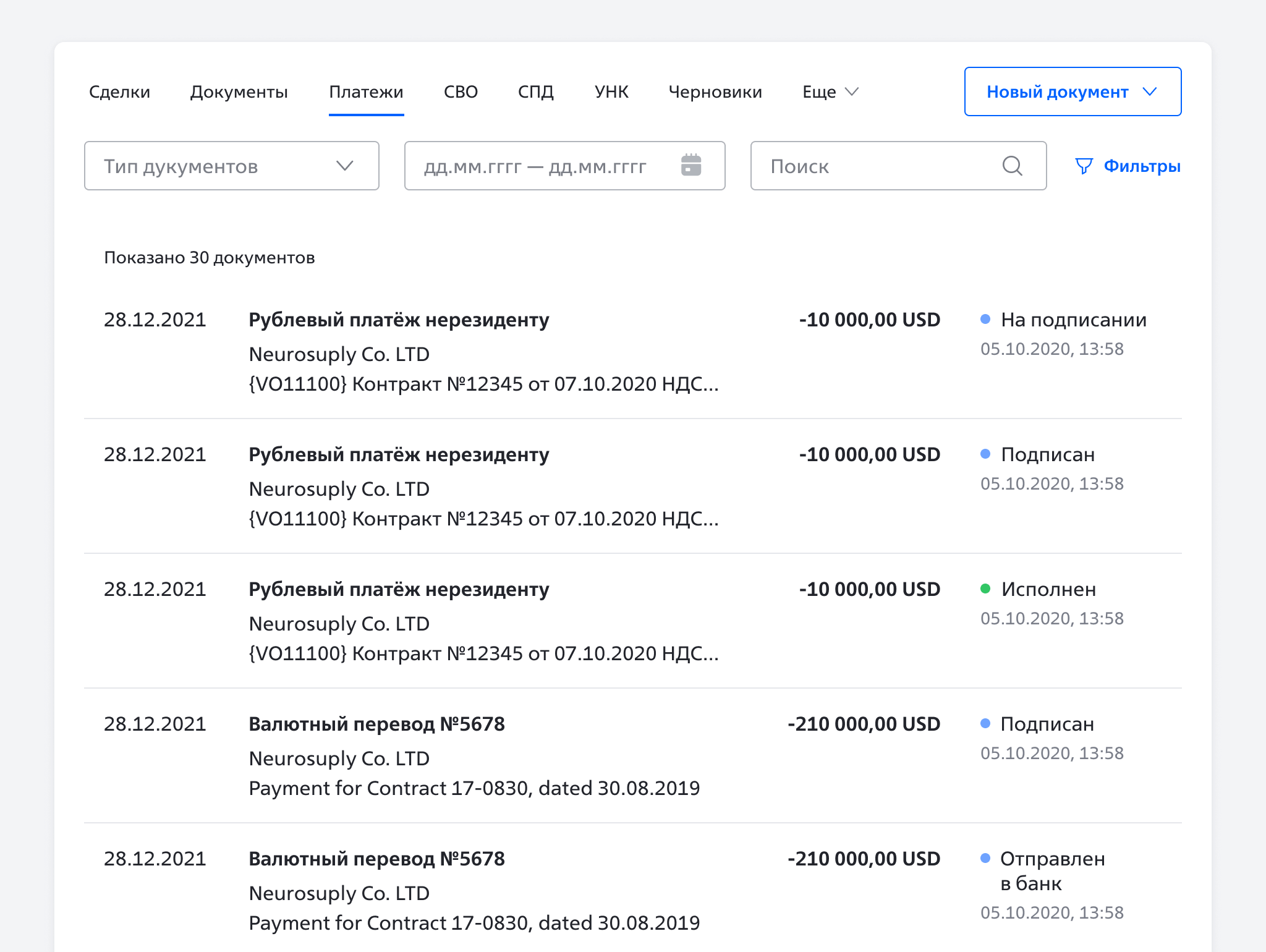
Task: Open Валютный перевод №5678 with Отправлен в банк status
Action: 376,859
